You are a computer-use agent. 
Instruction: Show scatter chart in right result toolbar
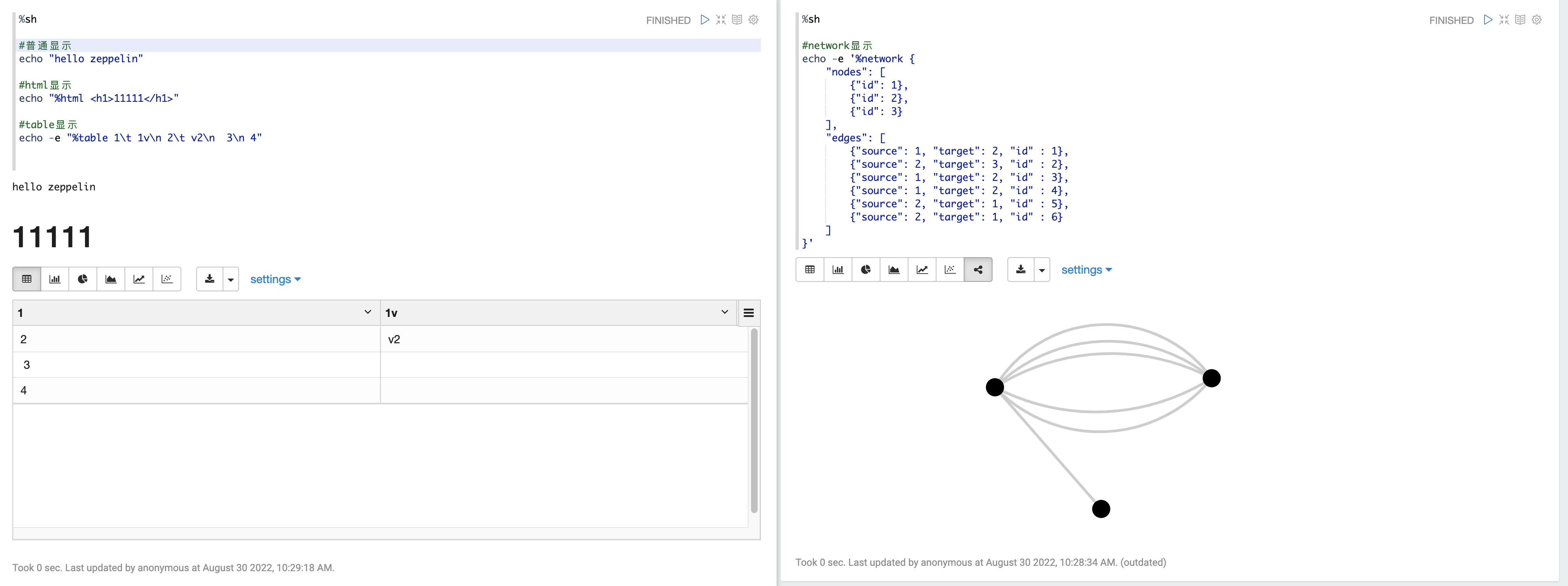[950, 270]
